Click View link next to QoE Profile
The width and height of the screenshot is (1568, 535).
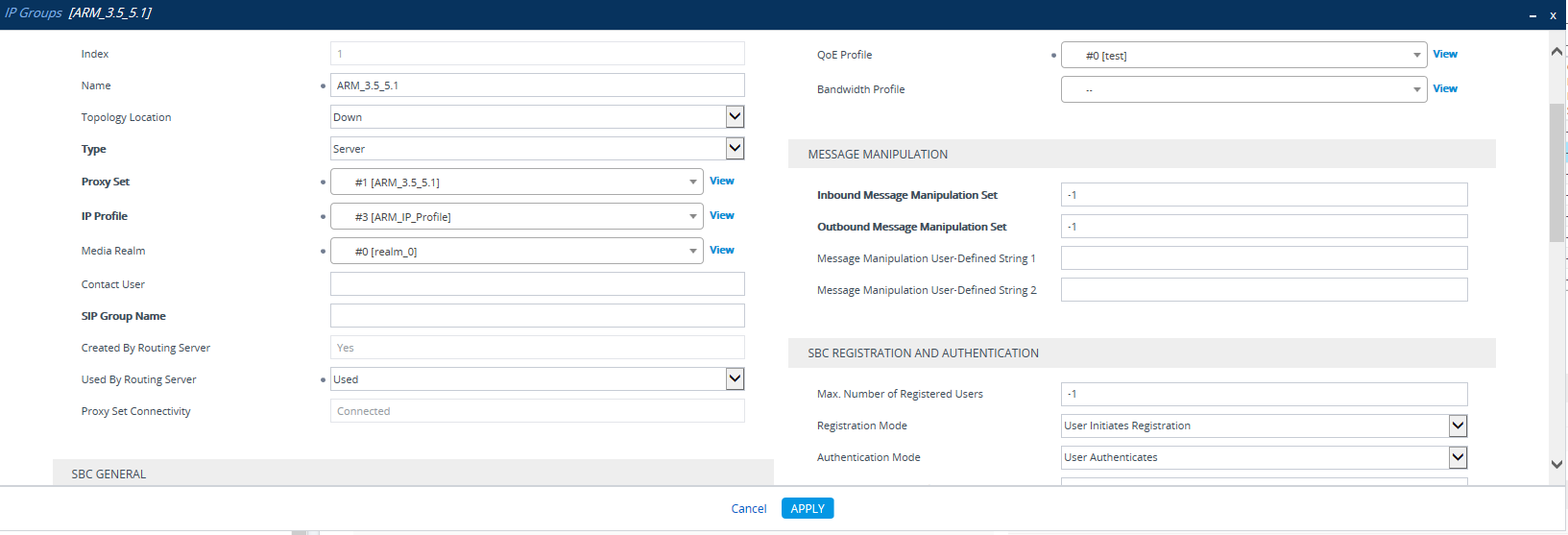(1445, 54)
